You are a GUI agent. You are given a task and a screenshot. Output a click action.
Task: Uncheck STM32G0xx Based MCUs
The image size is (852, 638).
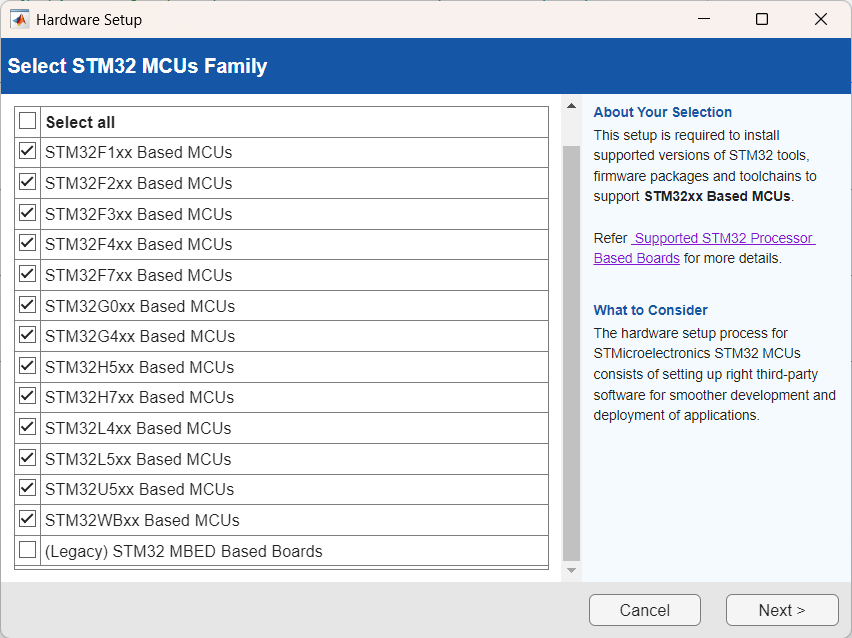pos(27,304)
